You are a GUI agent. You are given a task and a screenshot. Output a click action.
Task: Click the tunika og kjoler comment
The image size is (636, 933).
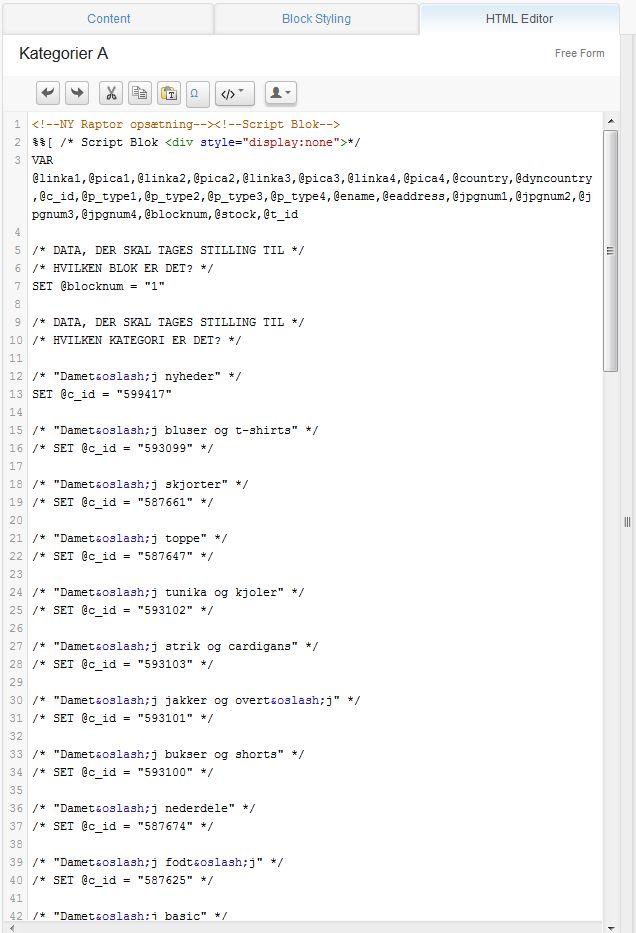168,592
